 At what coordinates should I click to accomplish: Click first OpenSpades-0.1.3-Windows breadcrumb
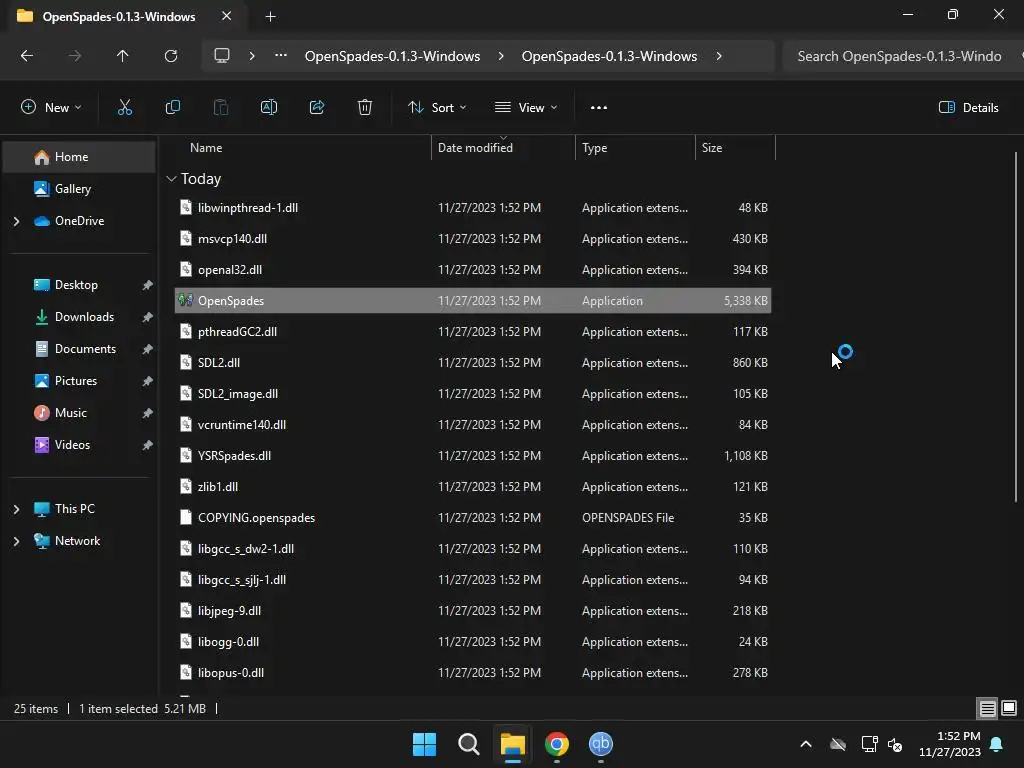click(x=392, y=56)
